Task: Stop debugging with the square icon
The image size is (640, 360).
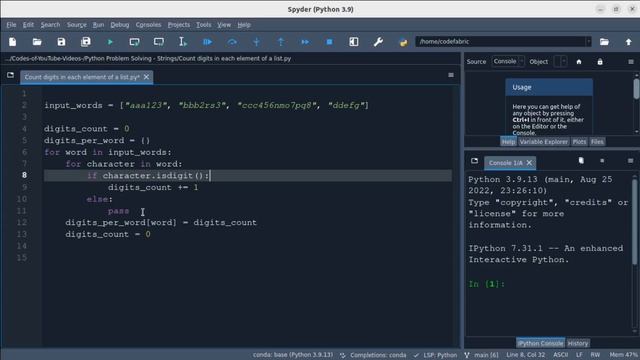Action: click(329, 42)
